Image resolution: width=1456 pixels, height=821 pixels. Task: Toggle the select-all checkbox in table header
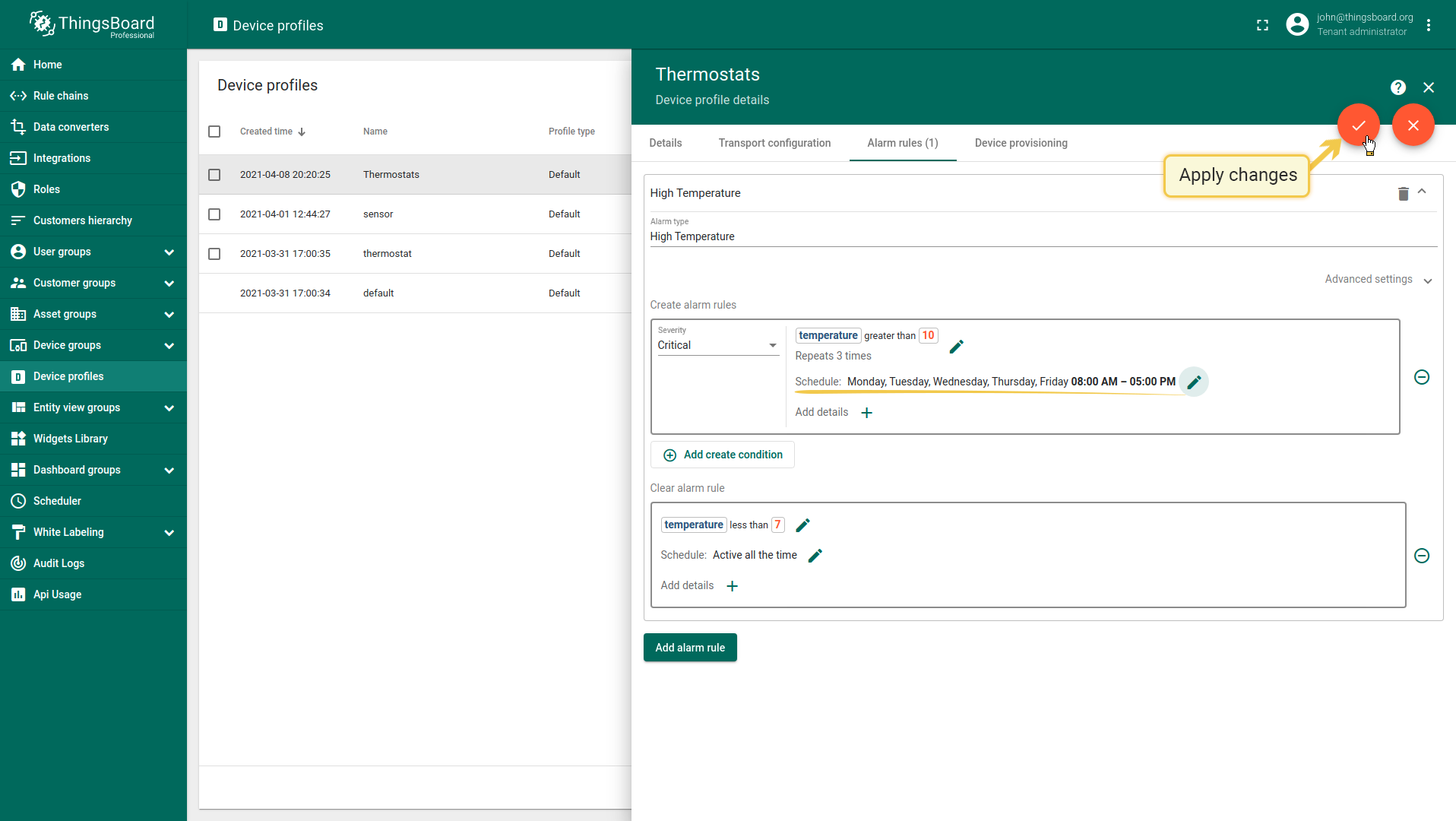(214, 132)
